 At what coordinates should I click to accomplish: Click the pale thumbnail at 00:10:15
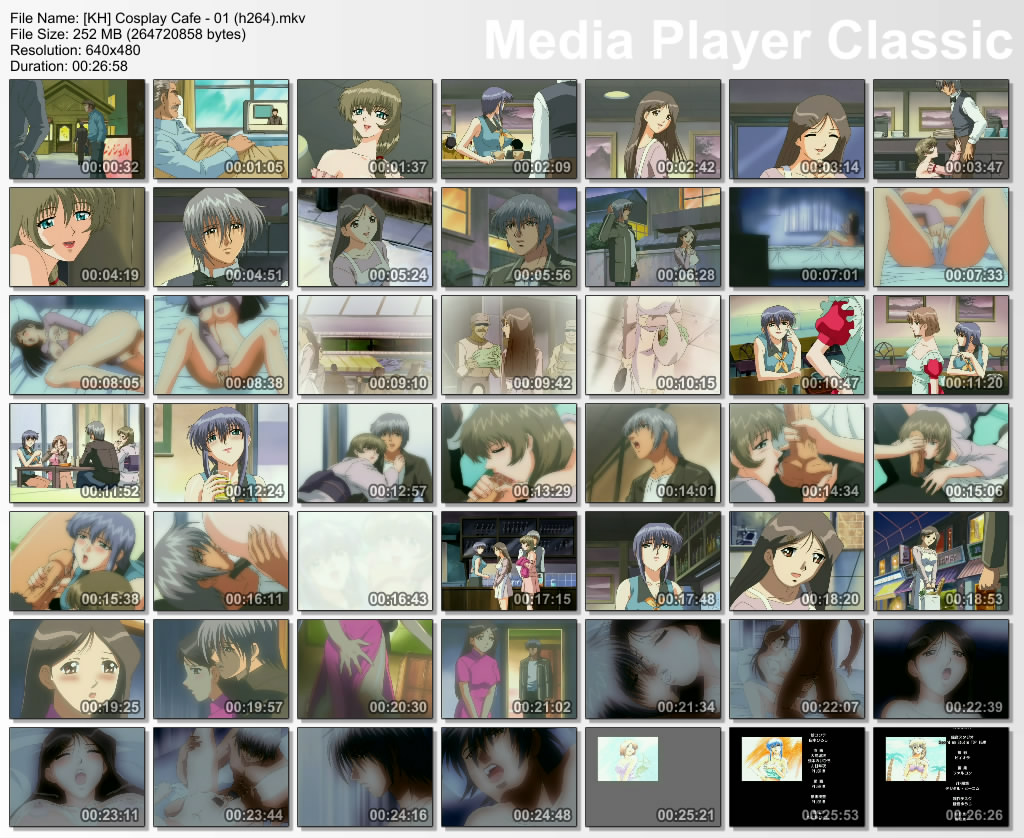coord(653,346)
